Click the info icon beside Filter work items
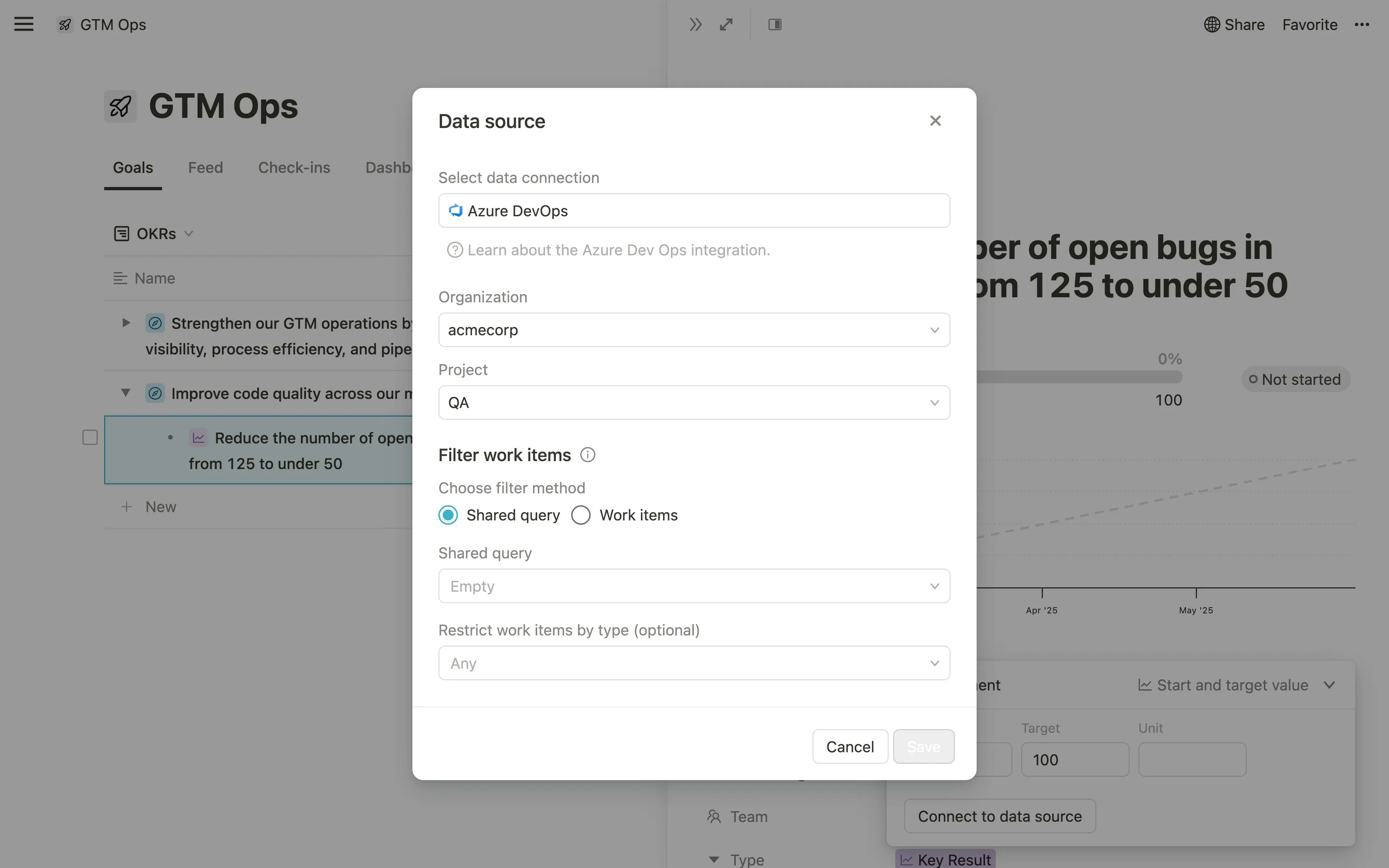The height and width of the screenshot is (868, 1389). [x=587, y=455]
